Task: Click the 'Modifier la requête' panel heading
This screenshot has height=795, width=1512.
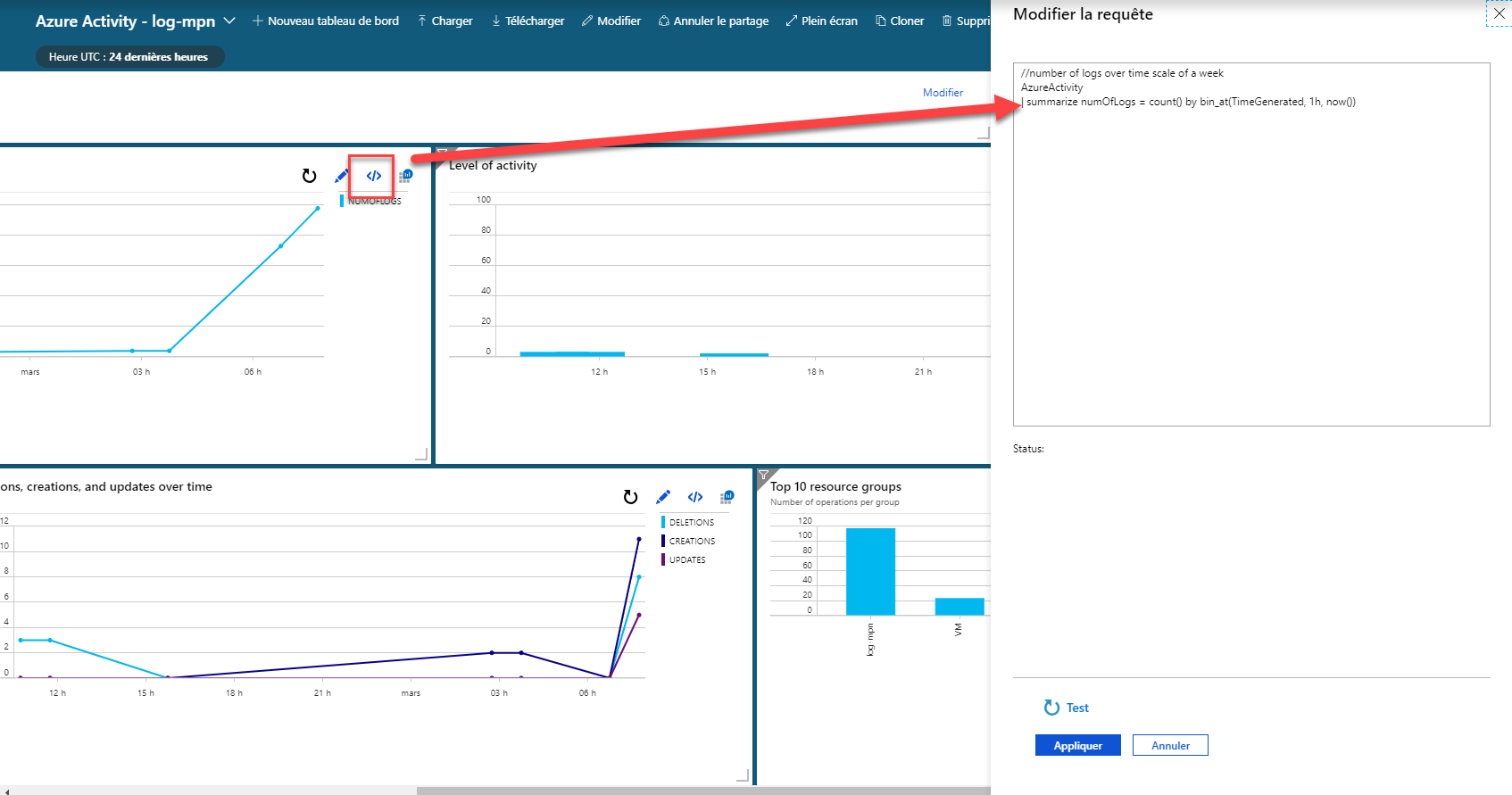Action: (1083, 14)
